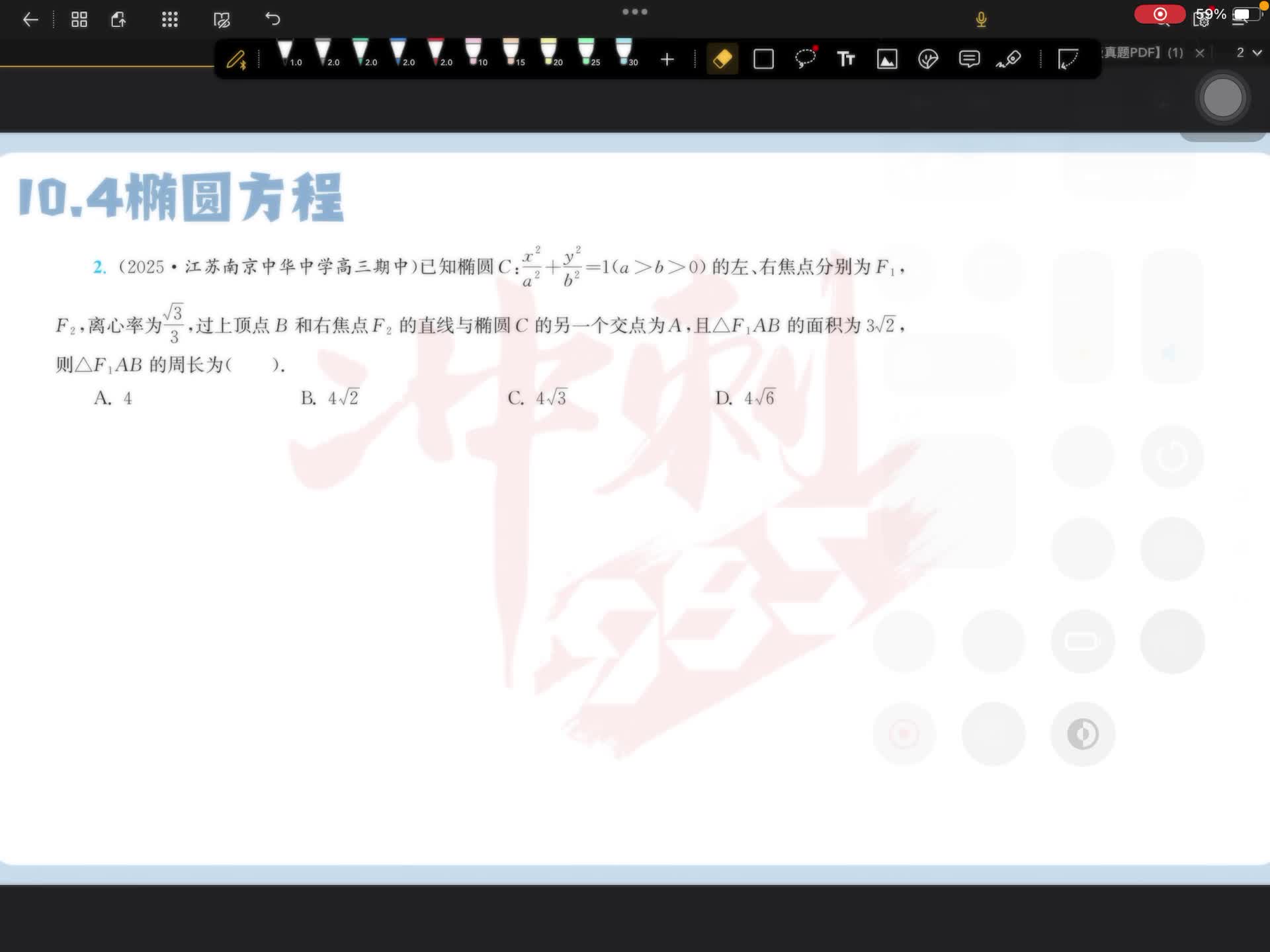Screen dimensions: 1270x952
Task: Open the page thumbnails grid view
Action: click(79, 20)
